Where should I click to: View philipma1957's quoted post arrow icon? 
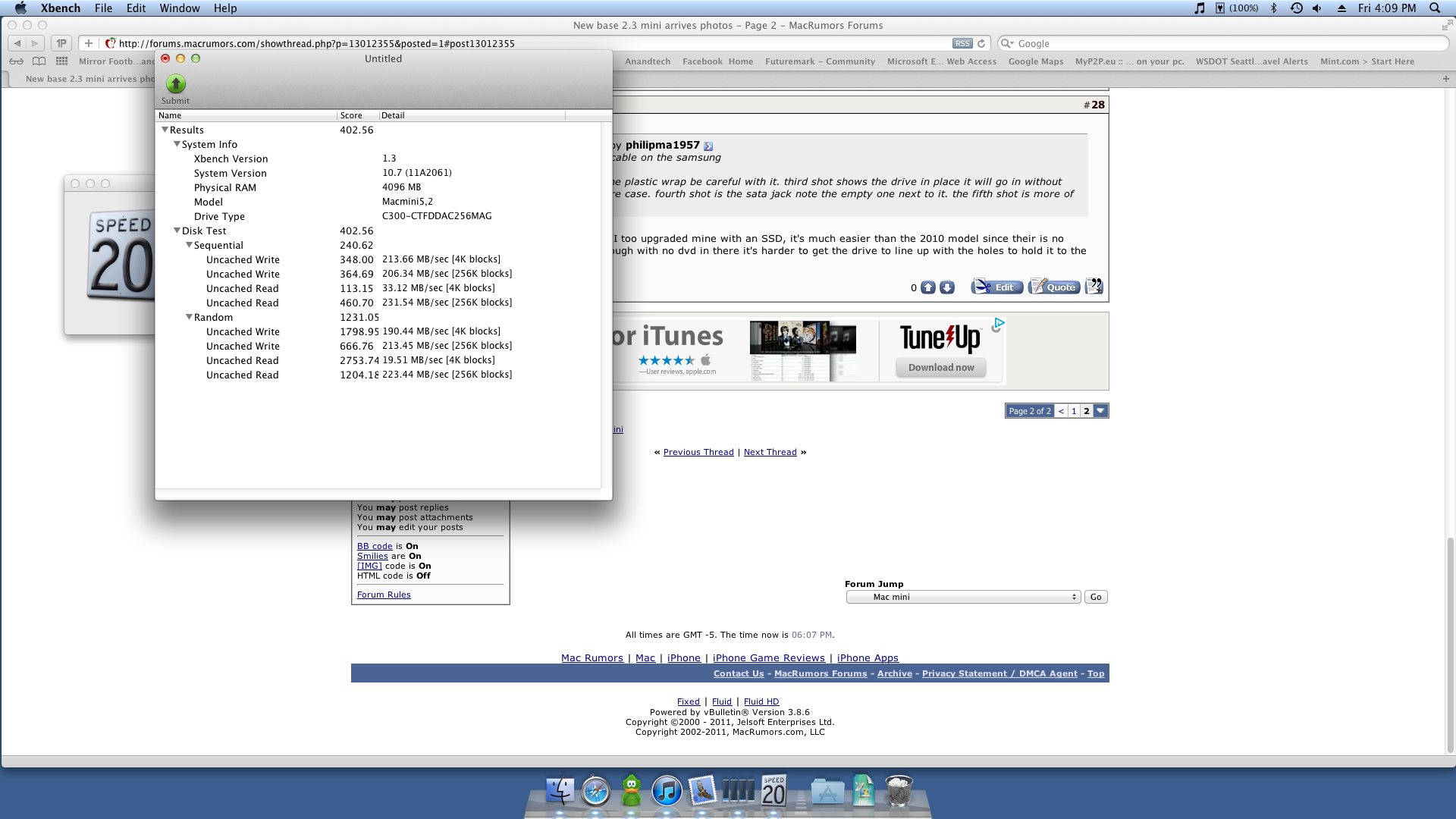pyautogui.click(x=708, y=146)
